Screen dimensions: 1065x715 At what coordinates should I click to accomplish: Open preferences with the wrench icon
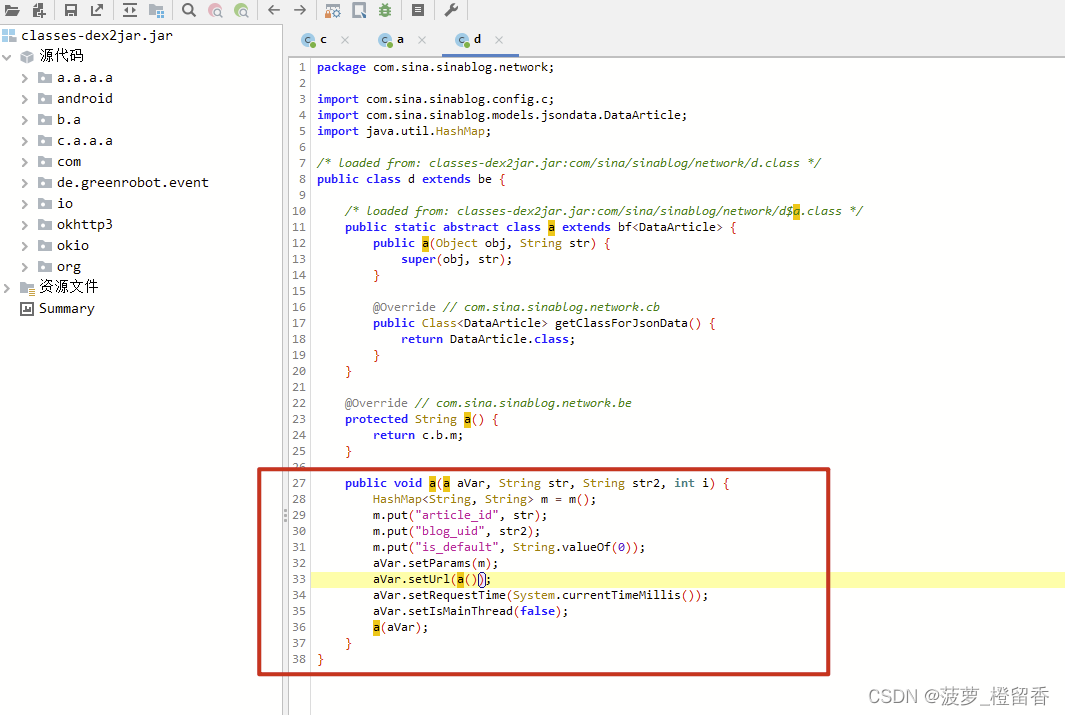[x=451, y=10]
